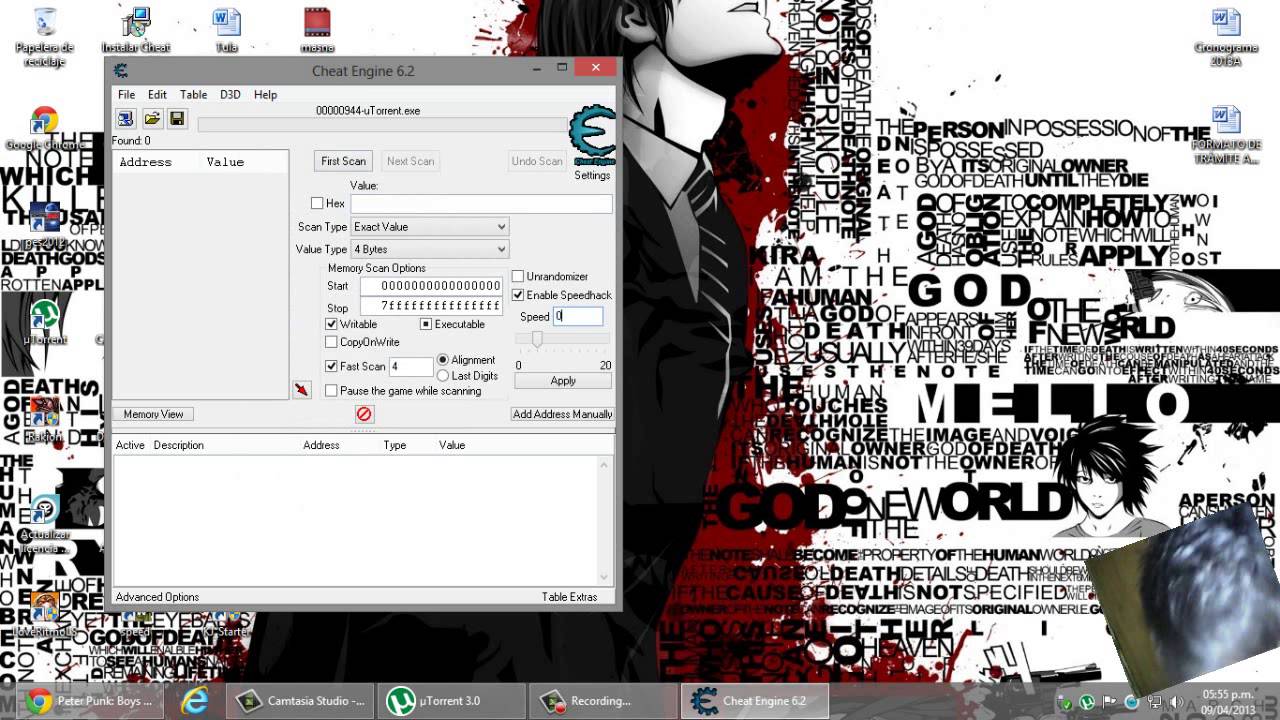Image resolution: width=1280 pixels, height=720 pixels.
Task: Click the Undo Scan button
Action: 537,161
